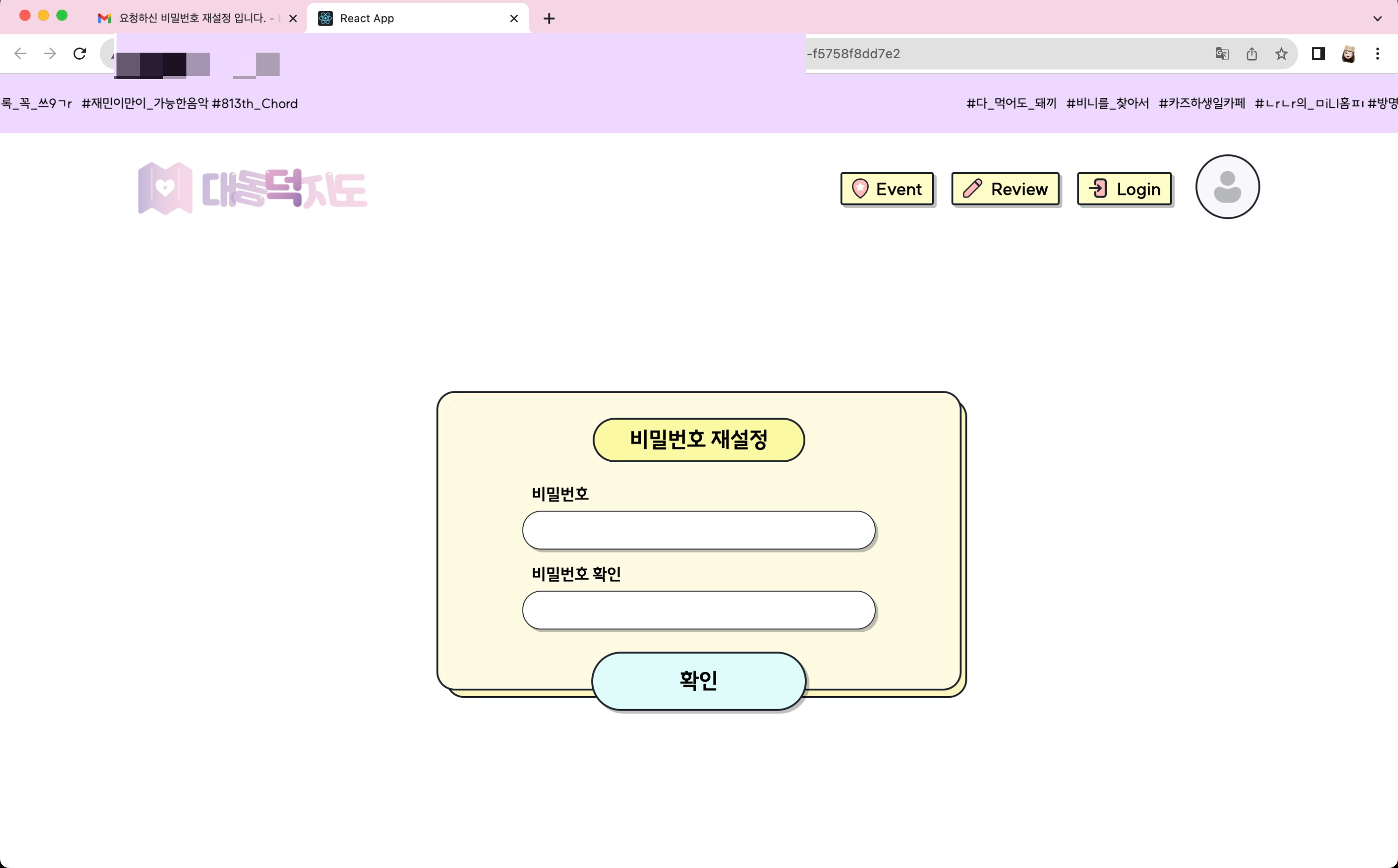Viewport: 1398px width, 868px height.
Task: Toggle the browser side panel icon
Action: coord(1318,54)
